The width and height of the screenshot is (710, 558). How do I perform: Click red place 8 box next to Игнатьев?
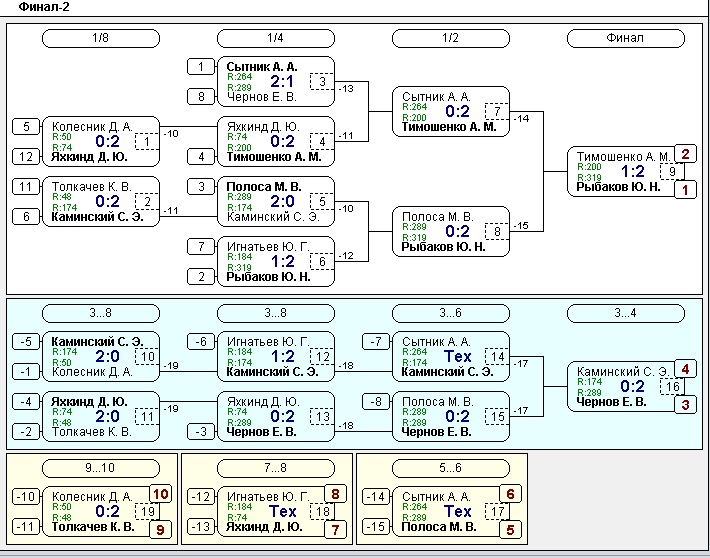click(x=335, y=494)
